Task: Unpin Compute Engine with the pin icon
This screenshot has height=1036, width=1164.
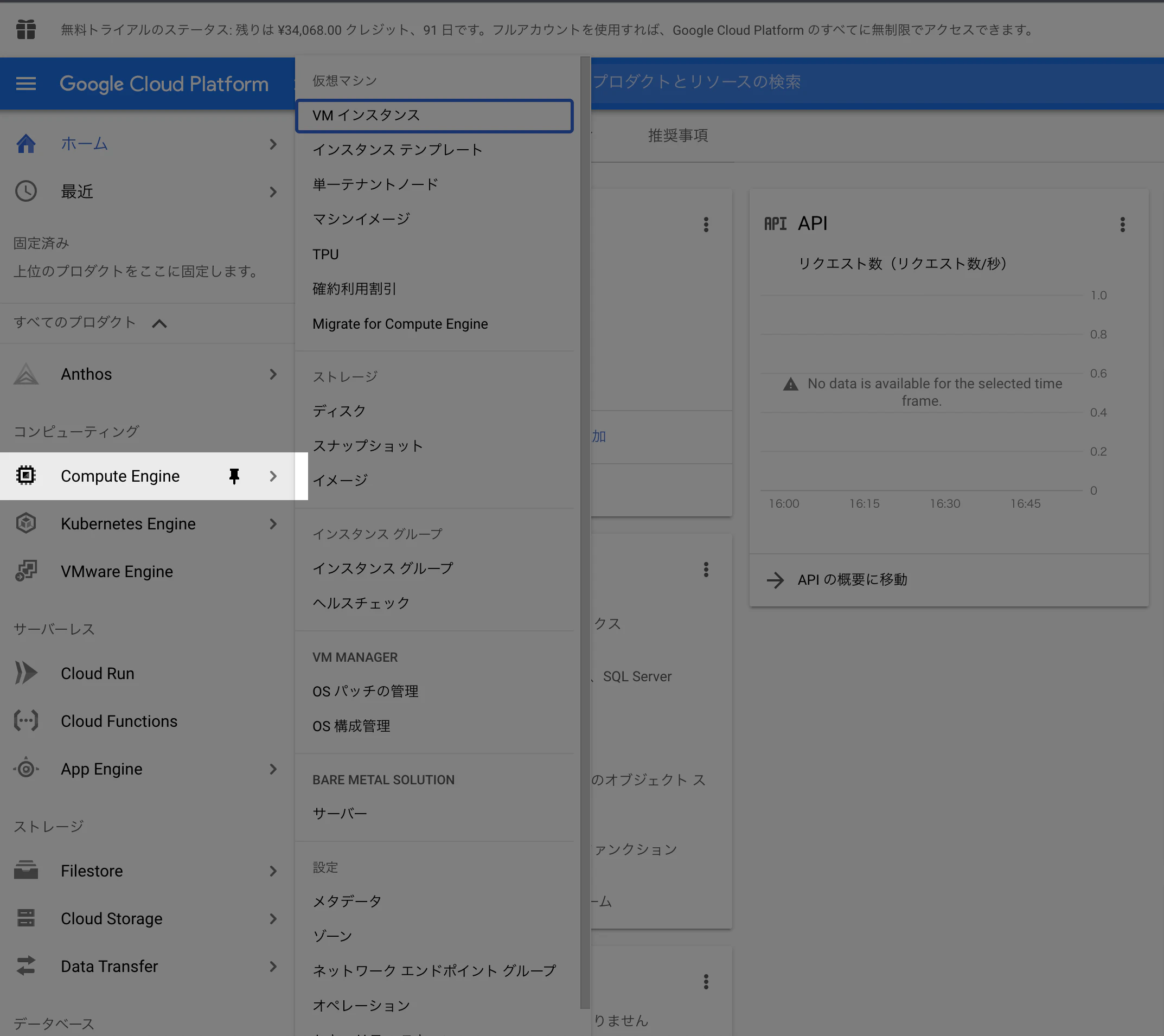Action: click(234, 476)
